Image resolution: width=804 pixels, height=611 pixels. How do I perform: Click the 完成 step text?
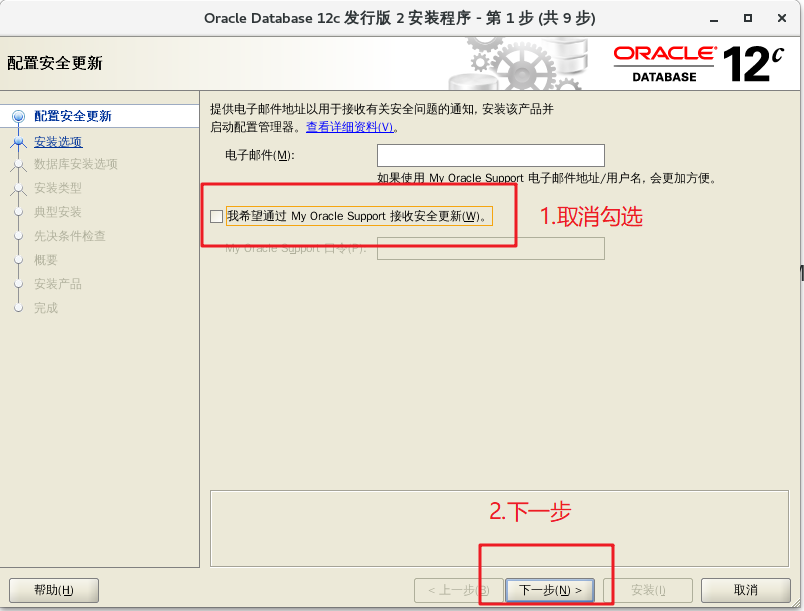tap(46, 308)
